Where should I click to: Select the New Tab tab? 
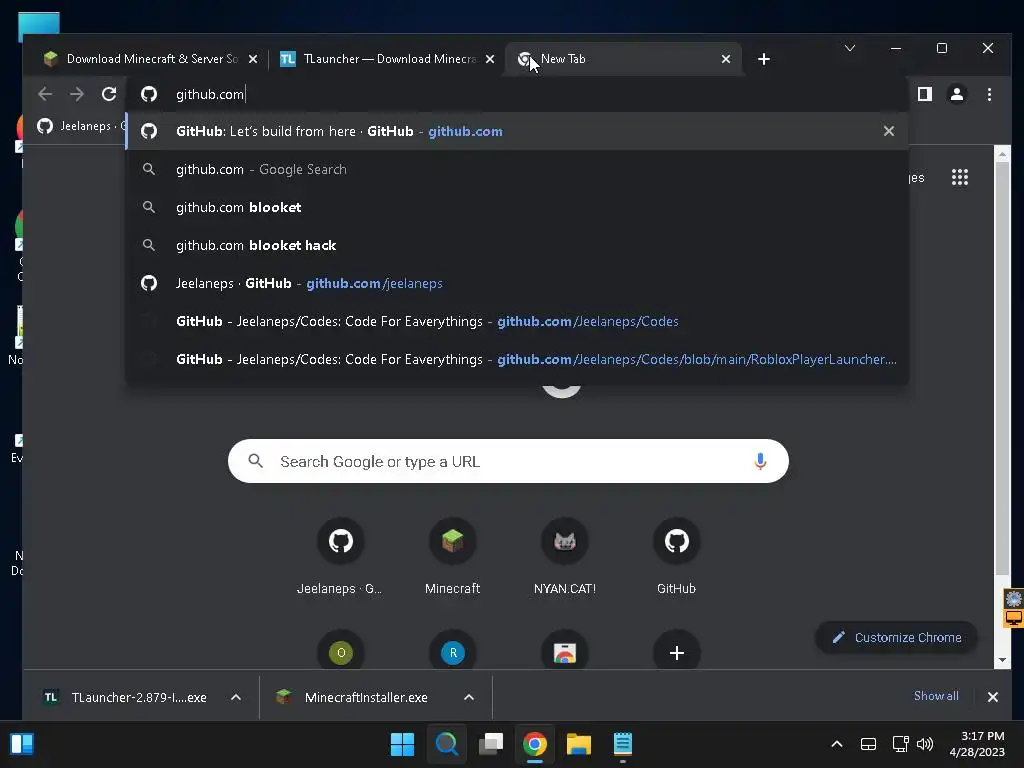[624, 59]
